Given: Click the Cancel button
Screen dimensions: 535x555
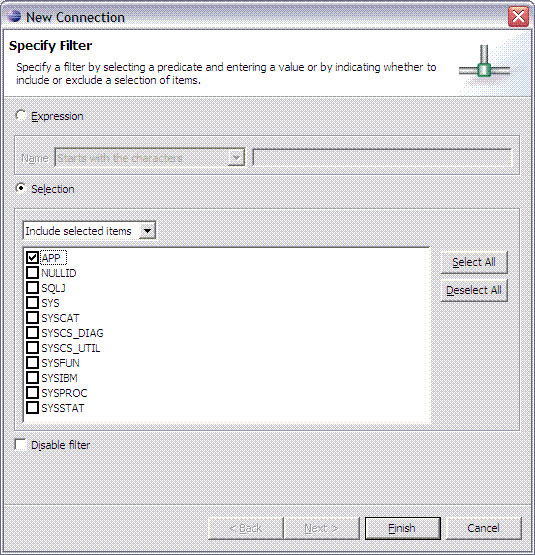Looking at the screenshot, I should coord(483,528).
